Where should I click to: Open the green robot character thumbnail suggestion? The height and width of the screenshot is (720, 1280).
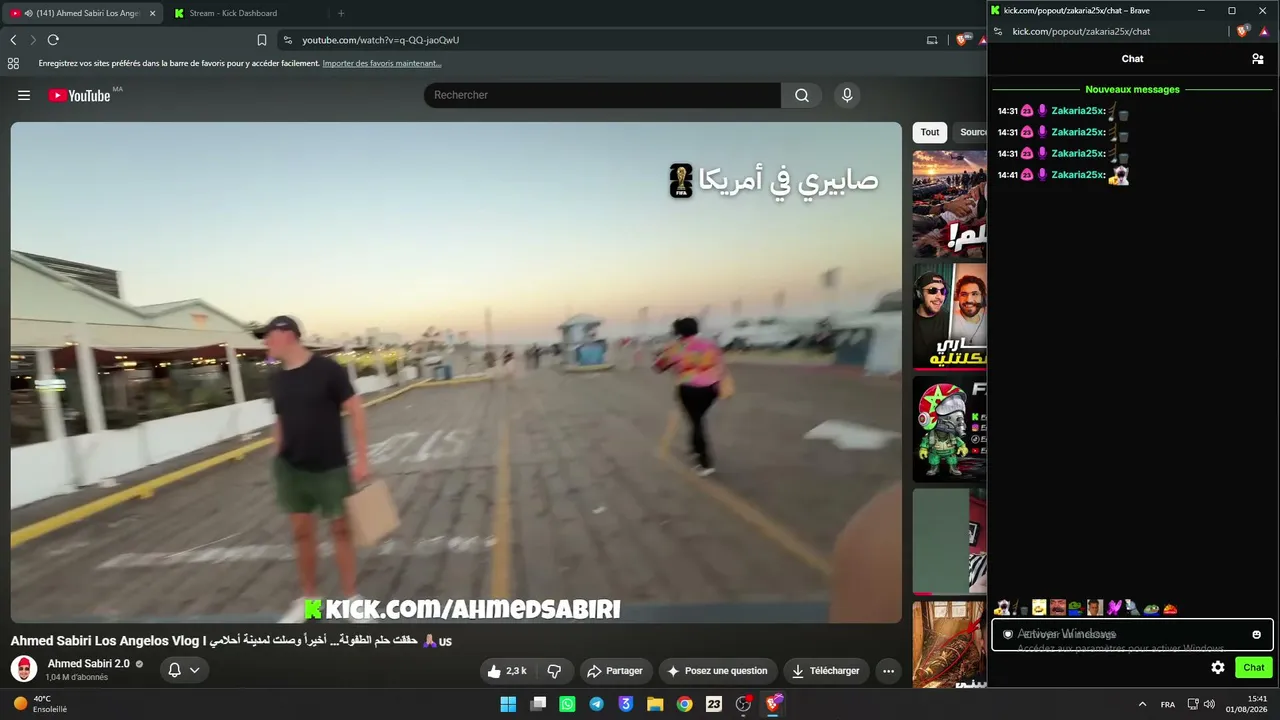pyautogui.click(x=949, y=429)
